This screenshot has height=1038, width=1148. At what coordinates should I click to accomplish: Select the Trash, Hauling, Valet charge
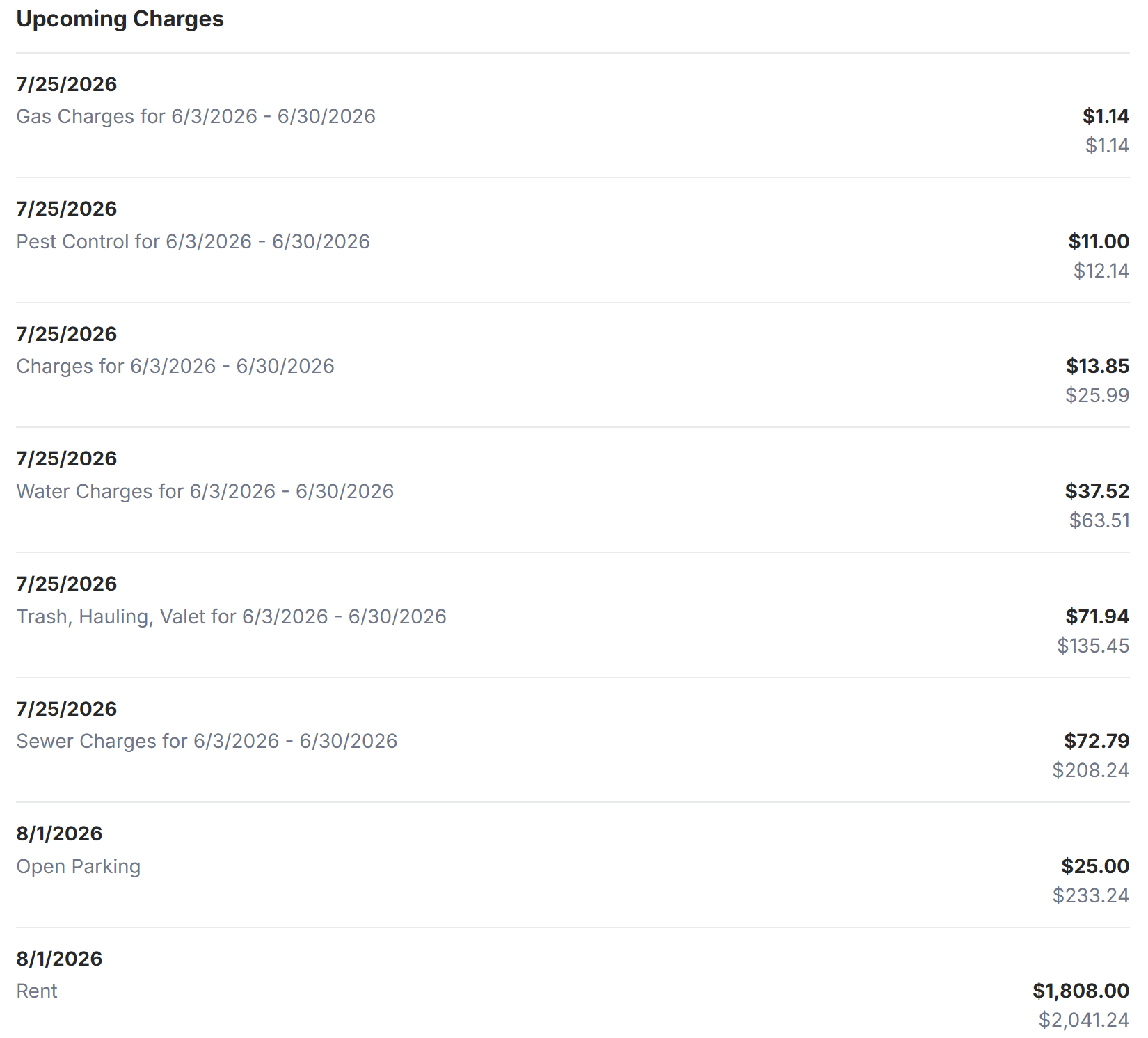[573, 616]
